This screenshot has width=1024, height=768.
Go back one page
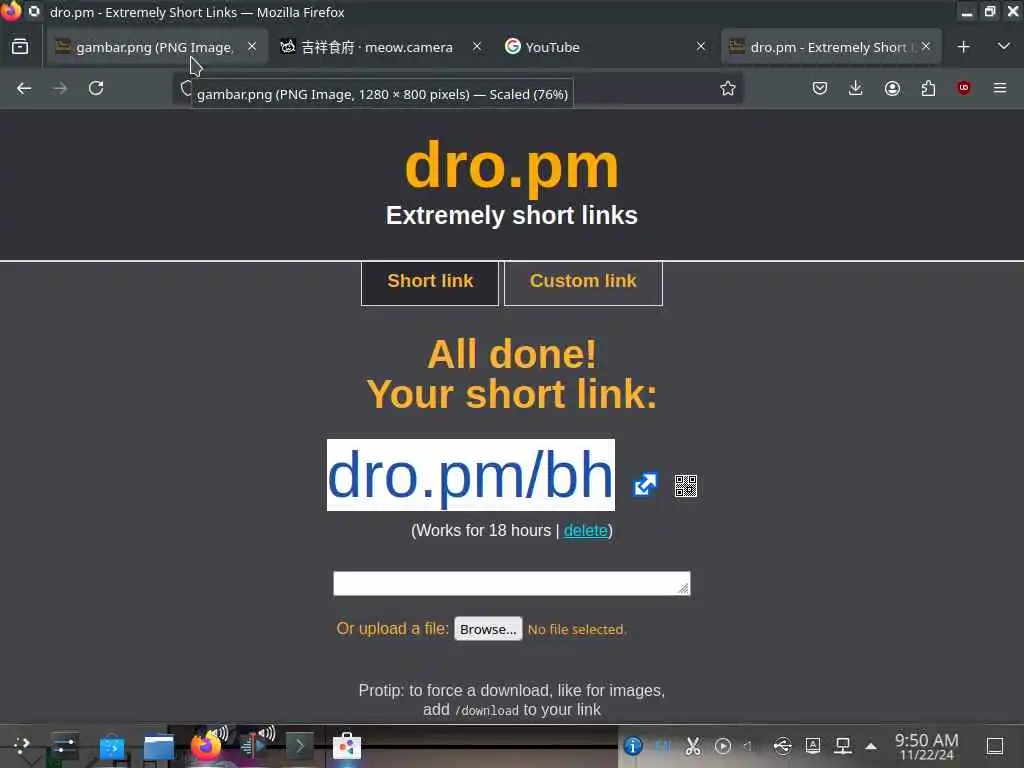[24, 88]
